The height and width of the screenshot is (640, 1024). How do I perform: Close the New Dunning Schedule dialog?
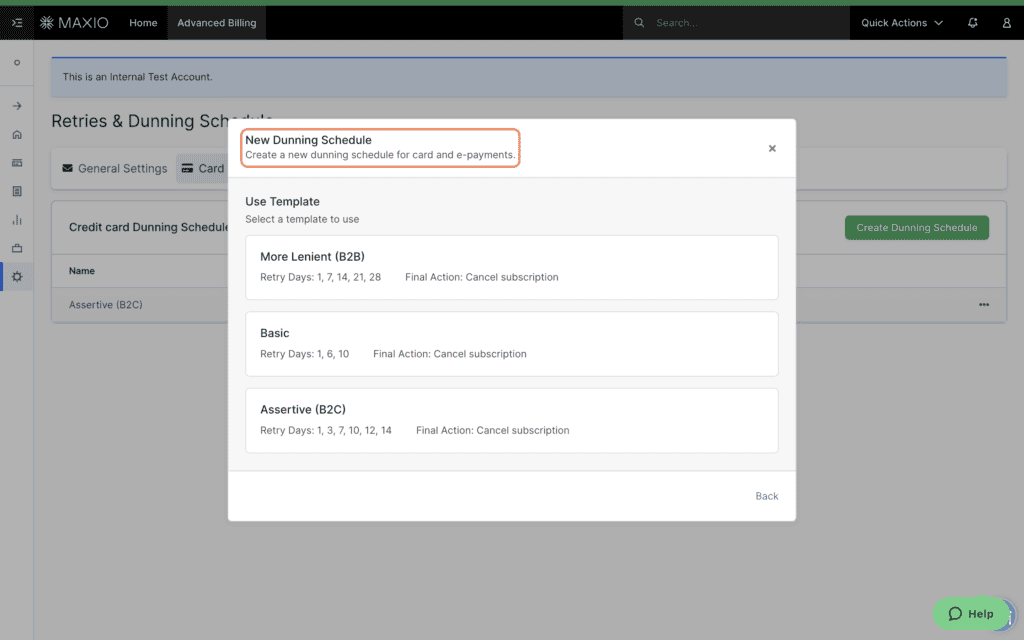[x=772, y=148]
